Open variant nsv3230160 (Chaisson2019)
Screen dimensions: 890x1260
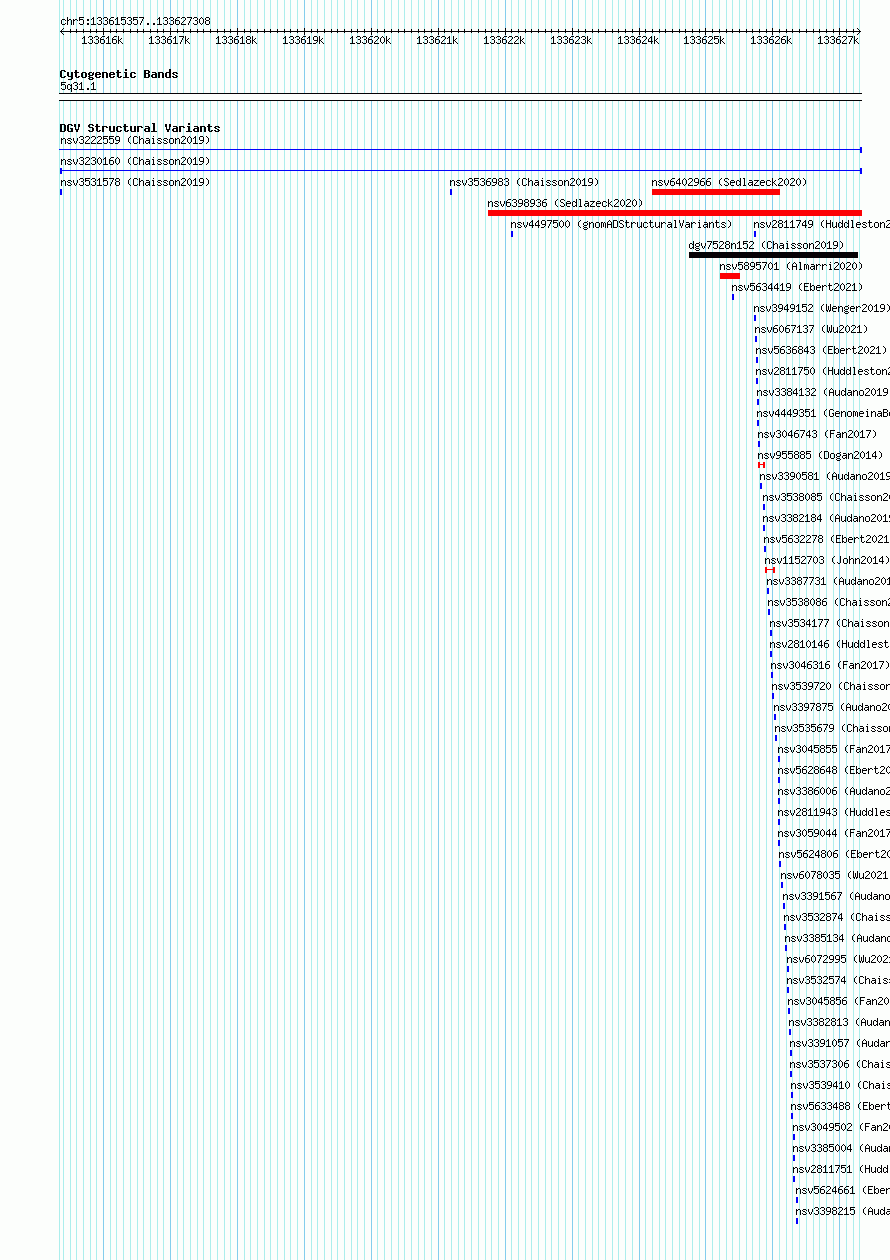(x=135, y=161)
